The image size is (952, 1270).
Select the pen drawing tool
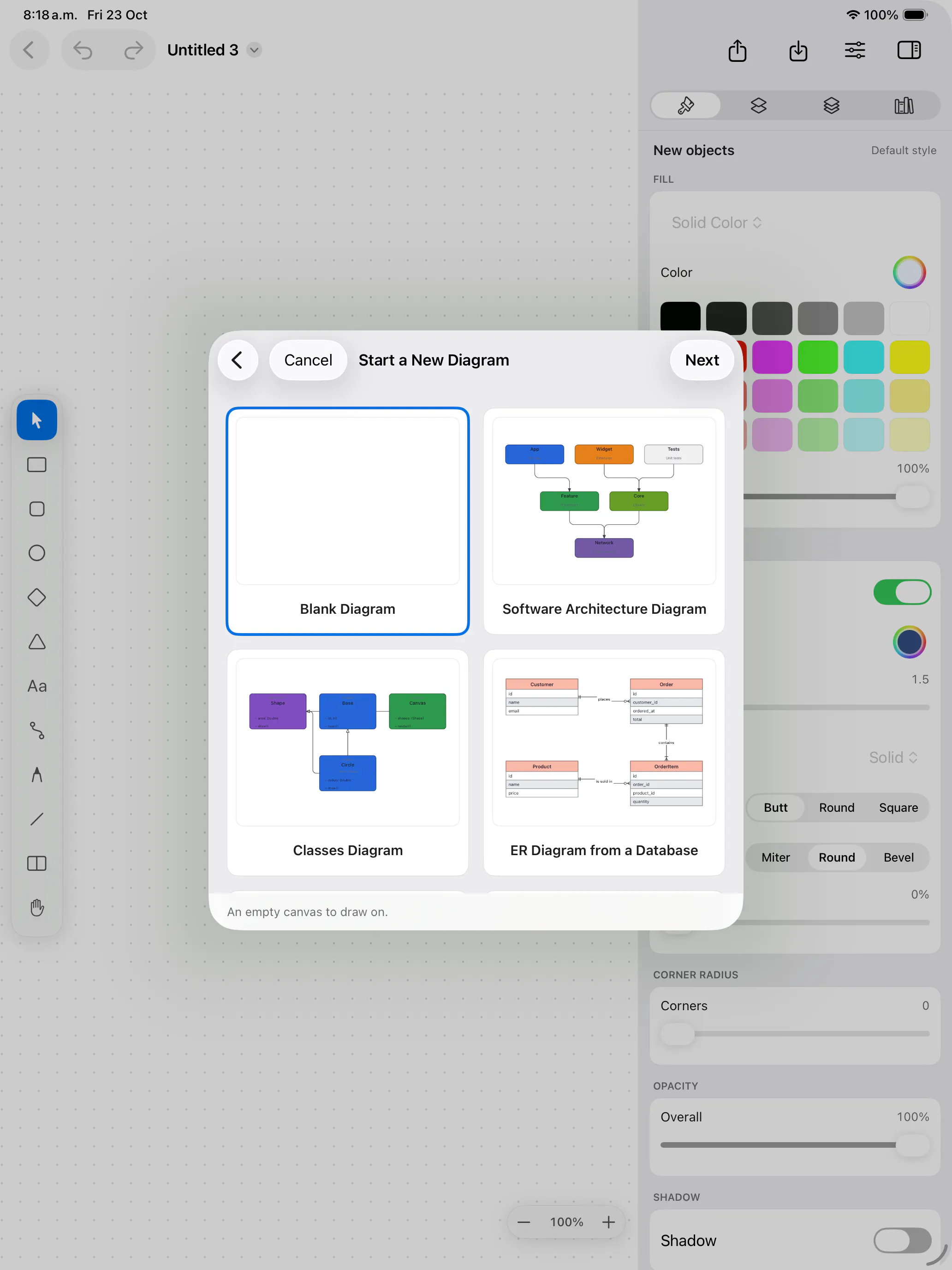[37, 774]
